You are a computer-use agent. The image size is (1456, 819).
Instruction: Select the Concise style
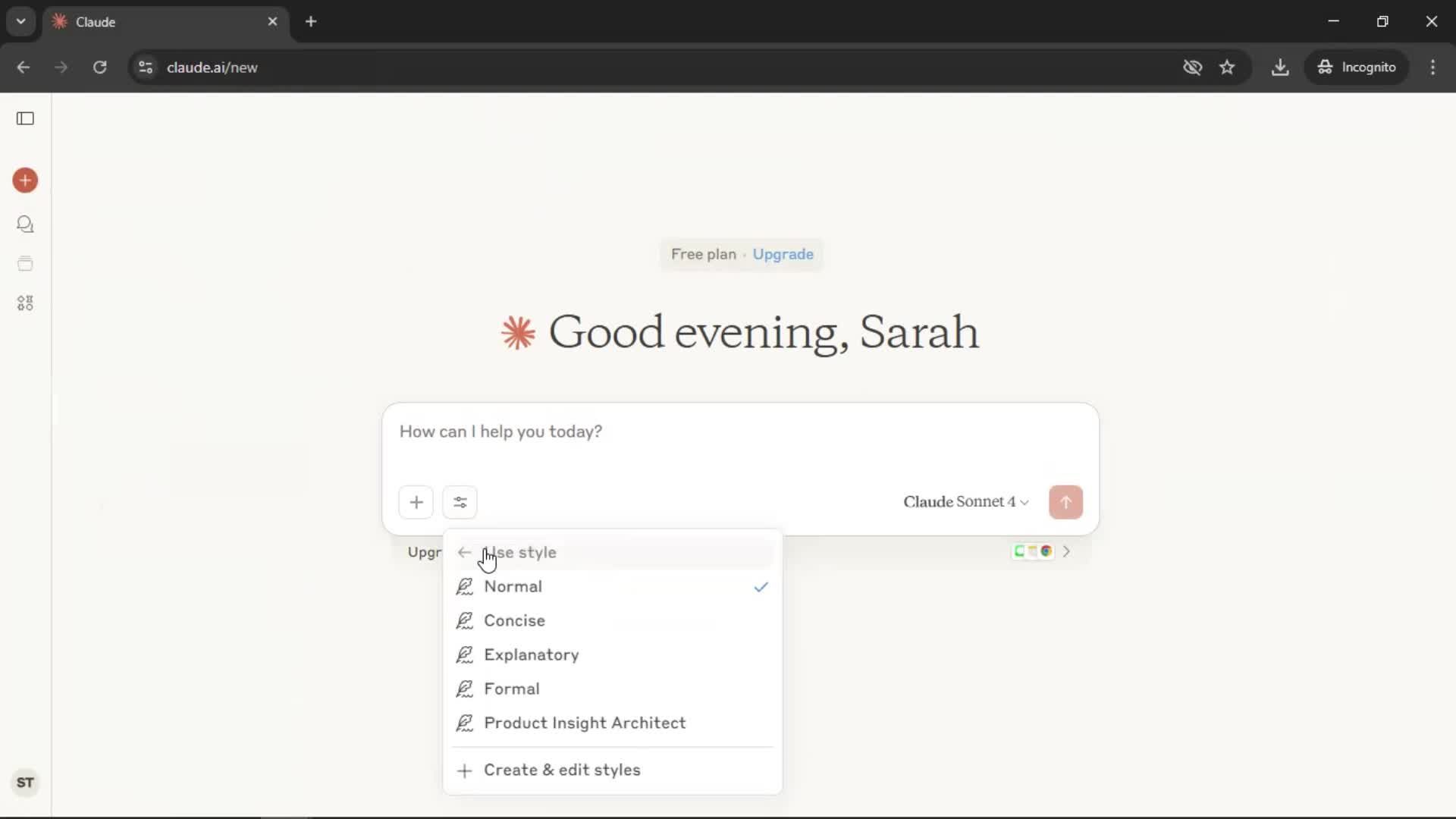(x=613, y=621)
